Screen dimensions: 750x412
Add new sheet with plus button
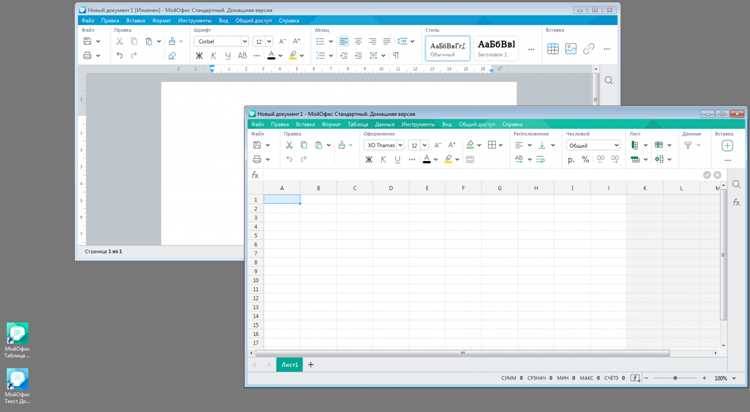(x=310, y=365)
